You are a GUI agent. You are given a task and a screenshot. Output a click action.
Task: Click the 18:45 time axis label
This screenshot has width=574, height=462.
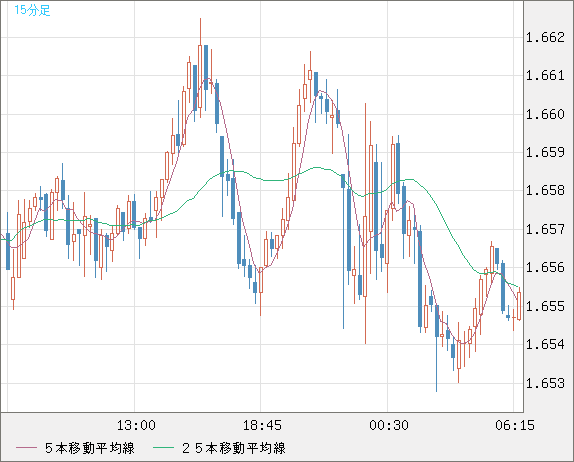(x=262, y=425)
